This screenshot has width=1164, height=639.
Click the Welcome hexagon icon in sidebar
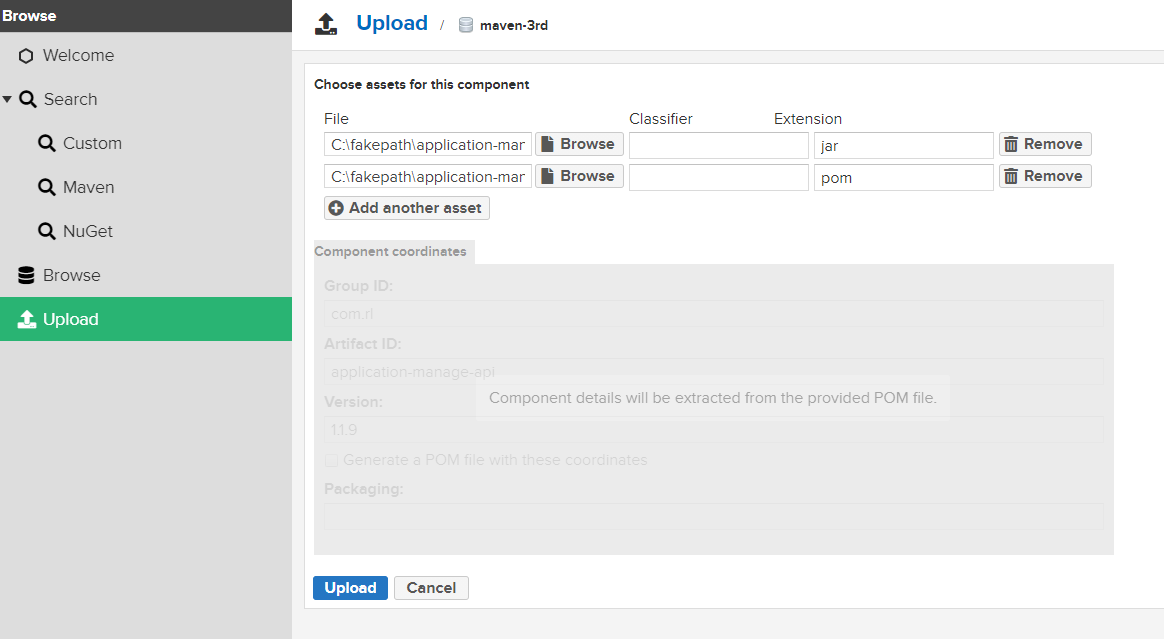(x=26, y=56)
